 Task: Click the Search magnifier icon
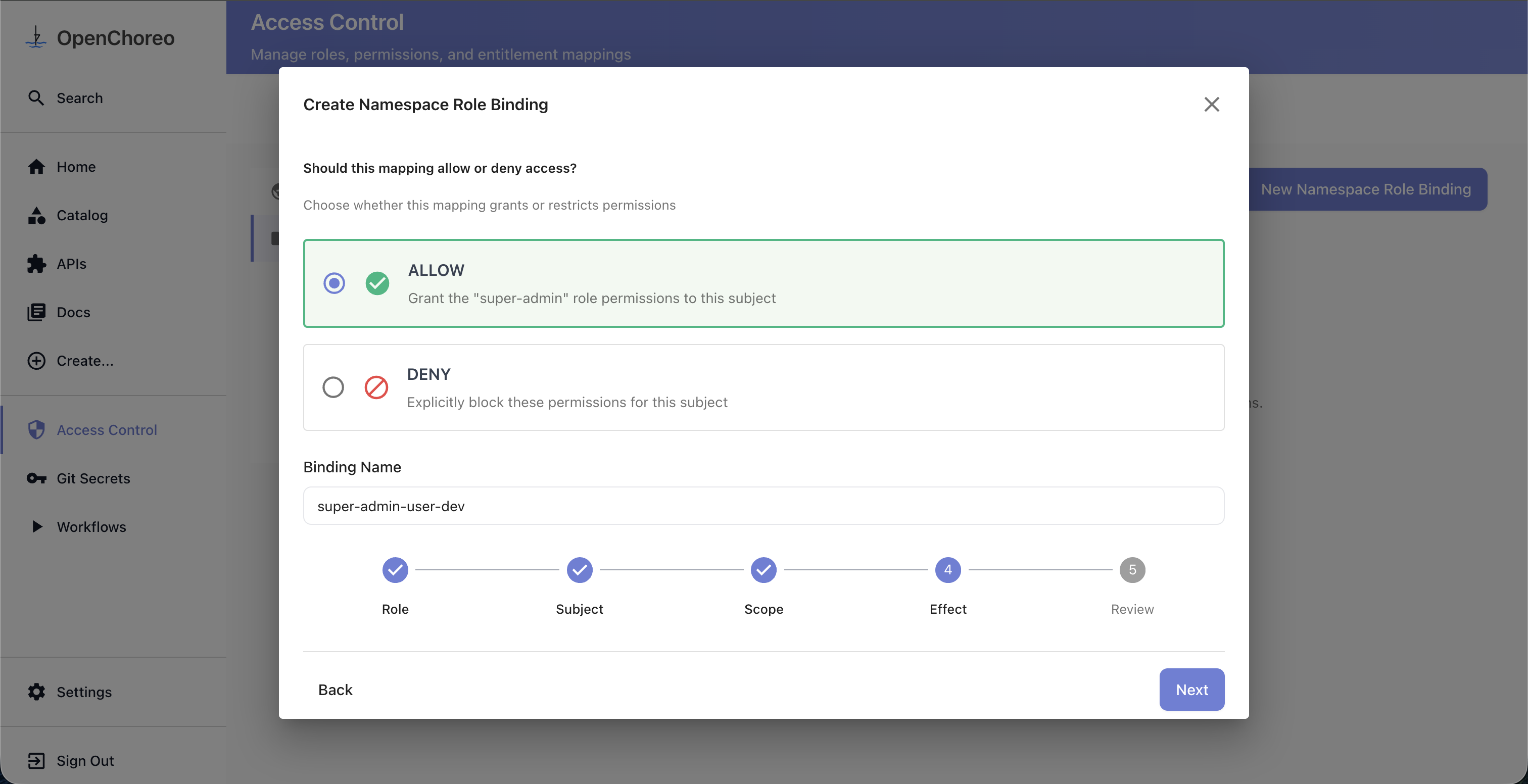[36, 98]
